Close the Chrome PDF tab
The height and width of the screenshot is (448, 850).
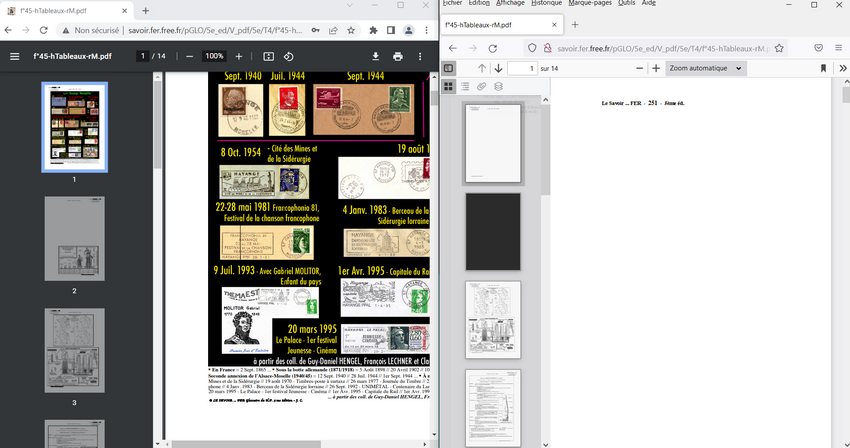point(124,11)
